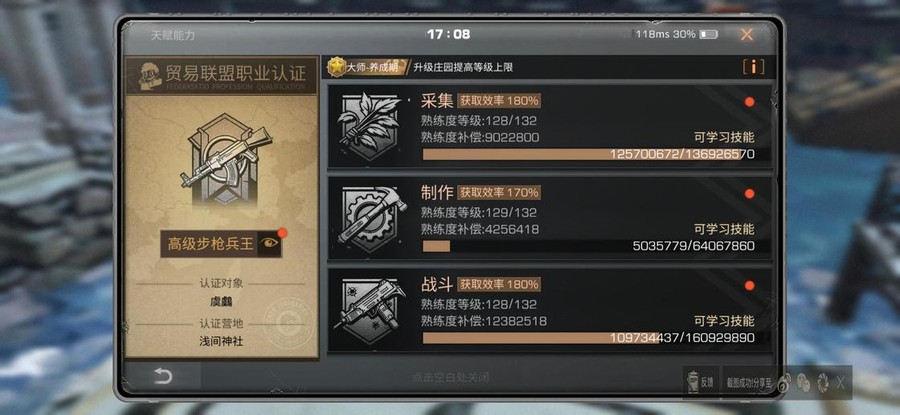Open the orange info [i] icon
Screen dimensions: 900x415
click(x=753, y=67)
